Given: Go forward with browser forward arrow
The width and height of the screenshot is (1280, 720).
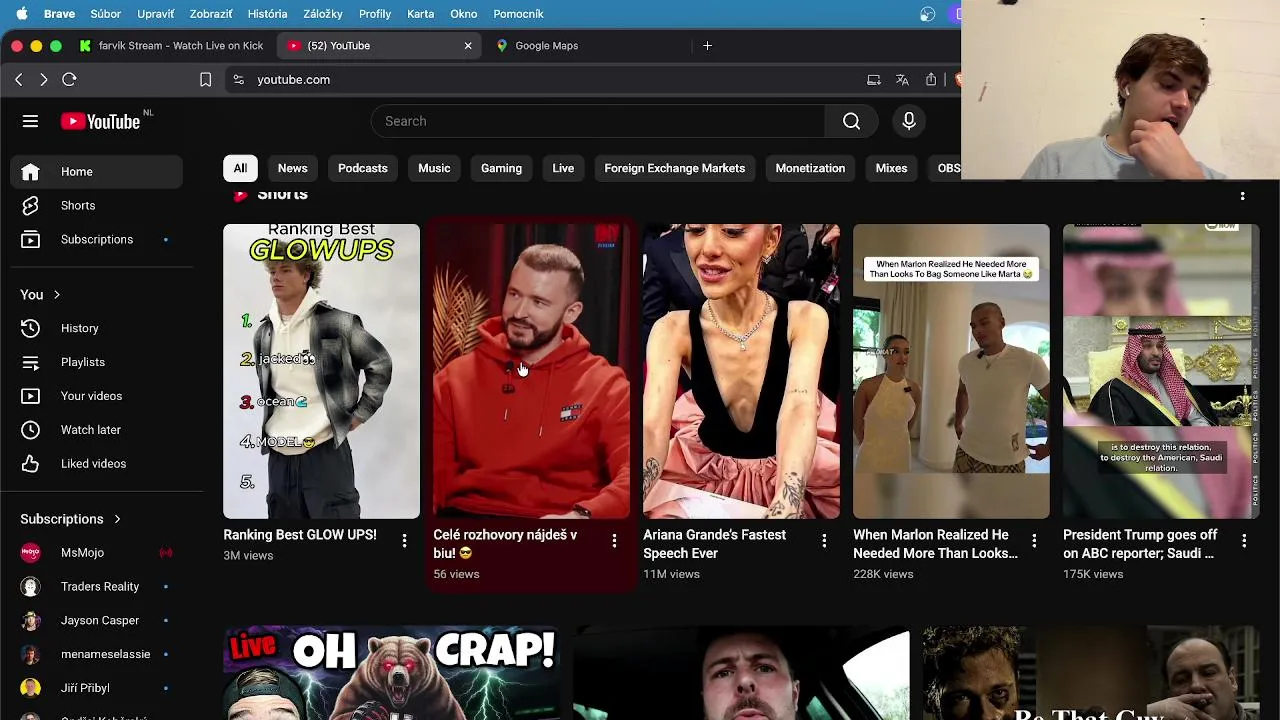Looking at the screenshot, I should point(43,79).
